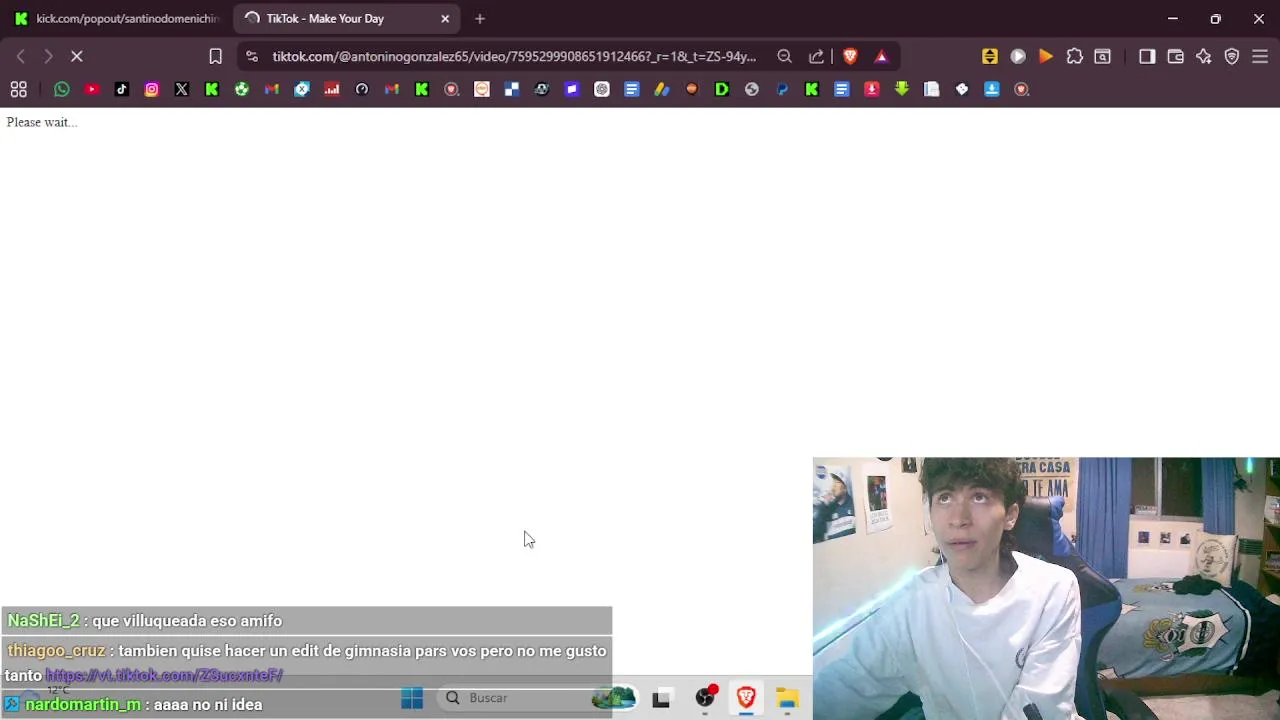Open the green double-arrow download bookmark
Image resolution: width=1280 pixels, height=720 pixels.
(902, 89)
